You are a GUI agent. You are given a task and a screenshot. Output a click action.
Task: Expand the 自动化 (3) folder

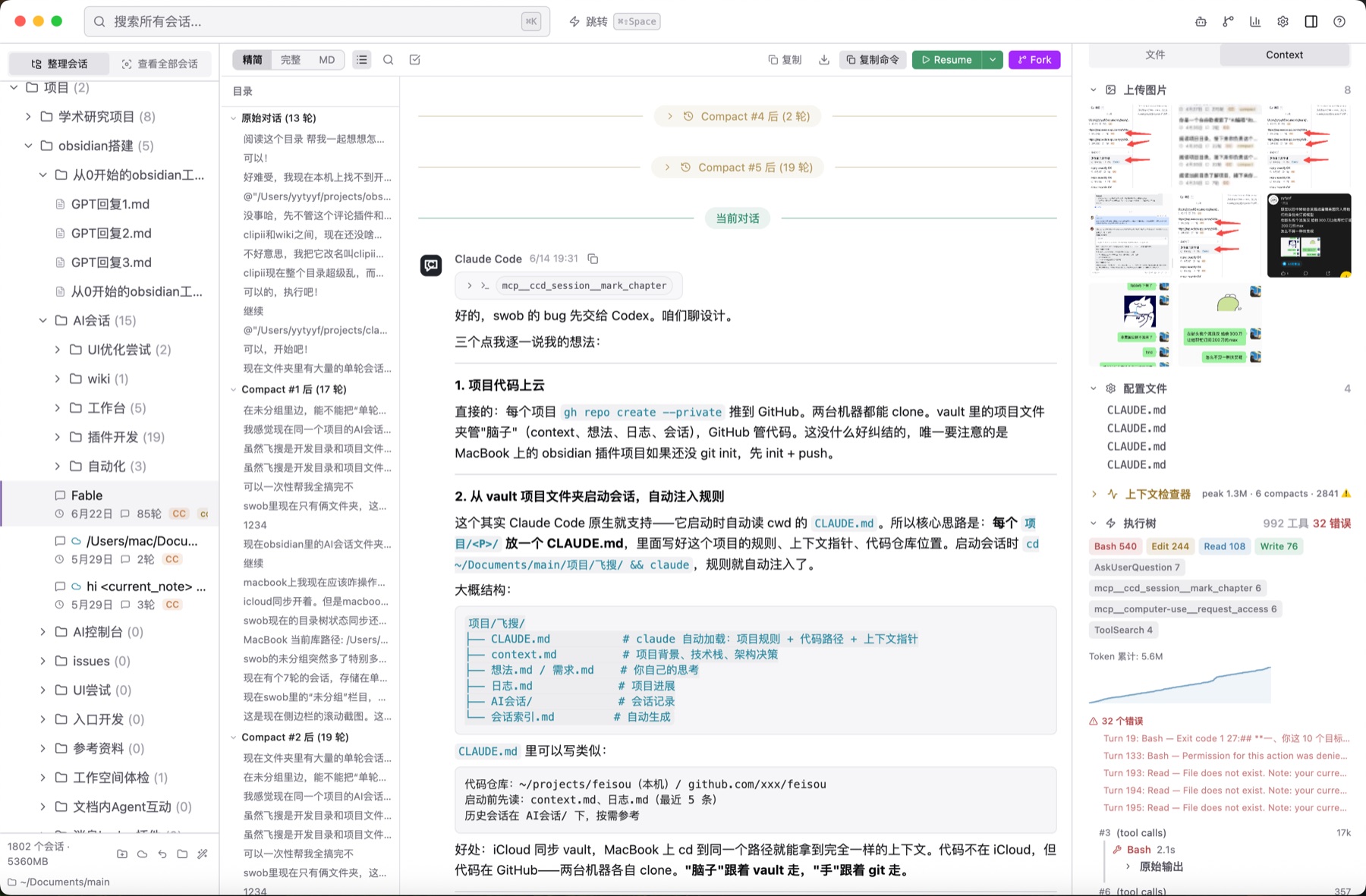[57, 466]
